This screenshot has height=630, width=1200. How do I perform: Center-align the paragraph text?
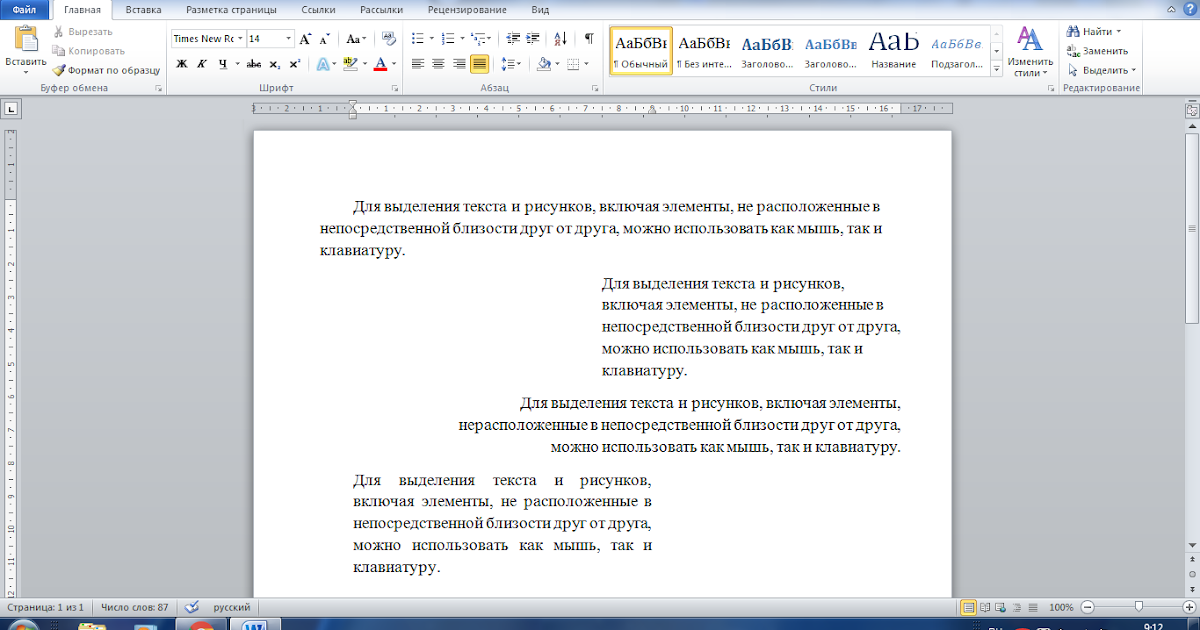pyautogui.click(x=437, y=64)
